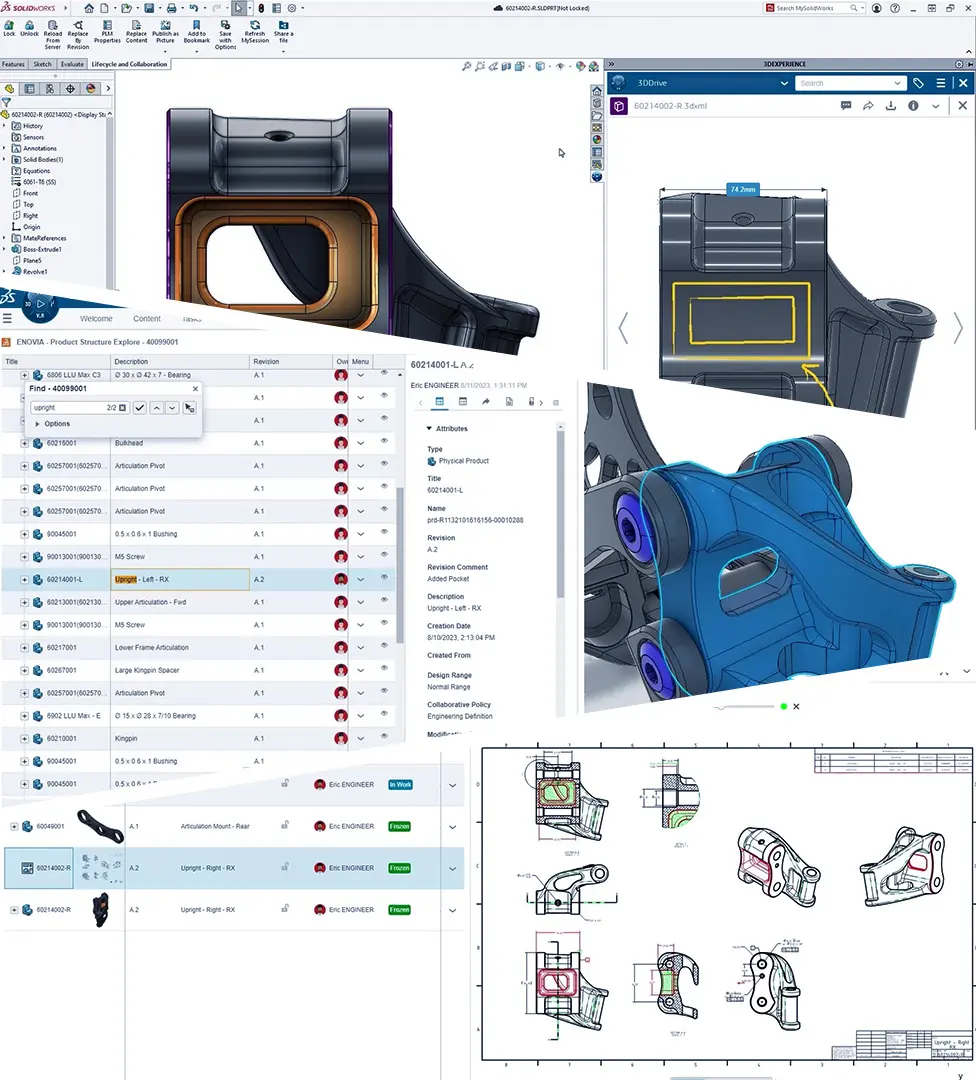Click the Find text field containing upright

pyautogui.click(x=79, y=408)
